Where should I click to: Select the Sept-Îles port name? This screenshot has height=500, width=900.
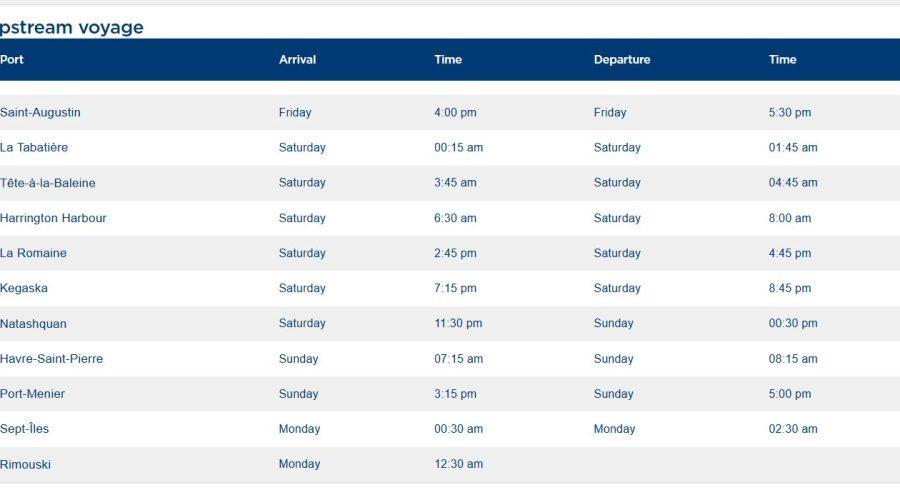[24, 429]
